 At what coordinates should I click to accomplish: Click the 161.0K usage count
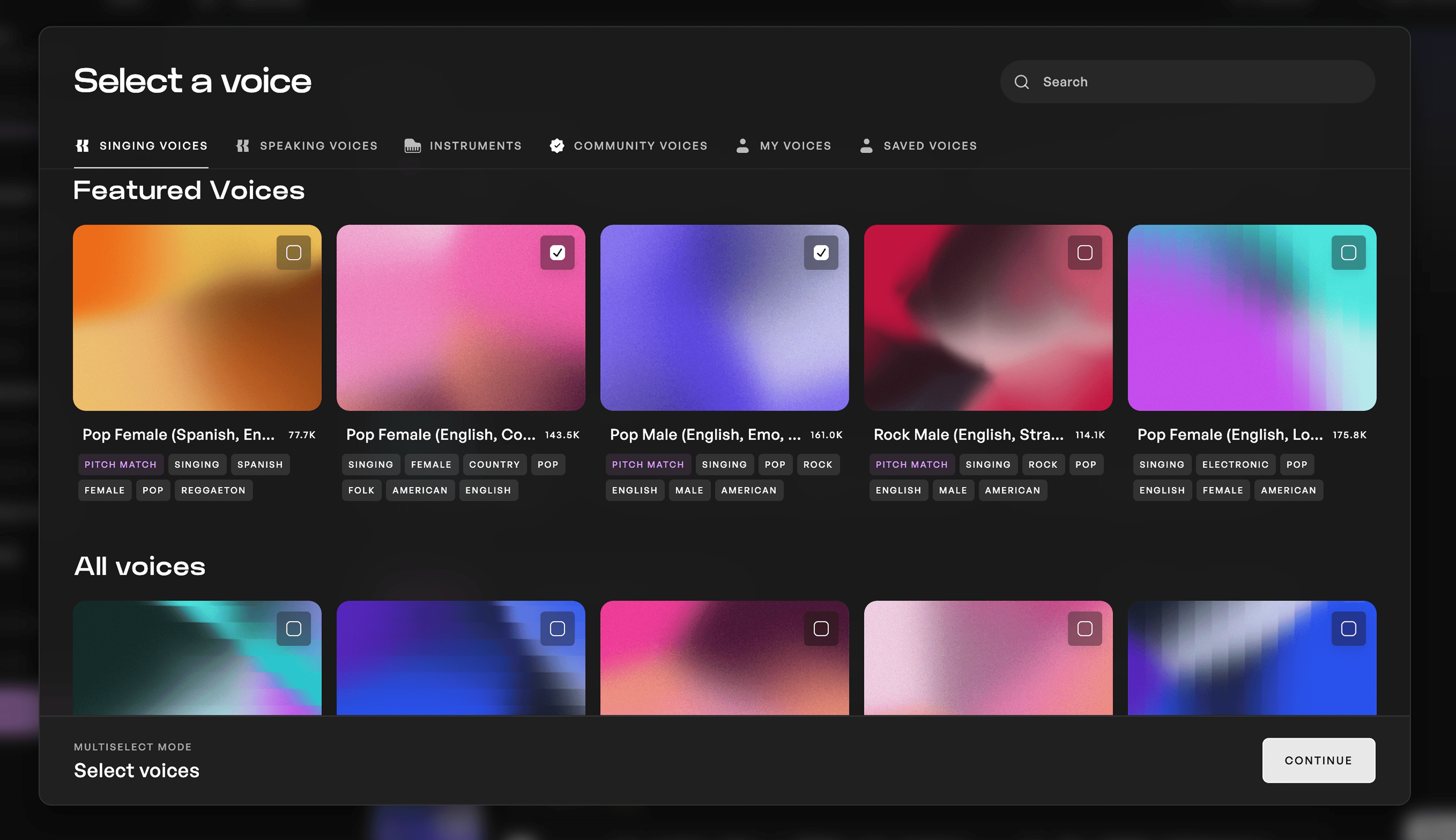827,435
